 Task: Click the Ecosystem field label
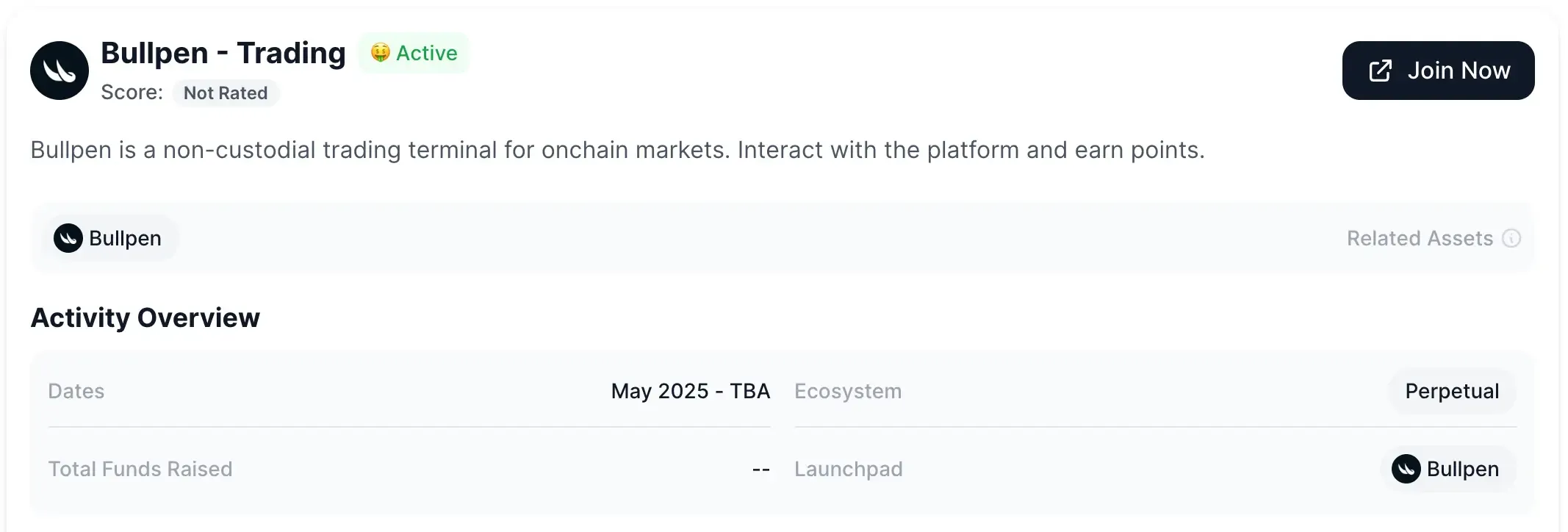tap(848, 391)
